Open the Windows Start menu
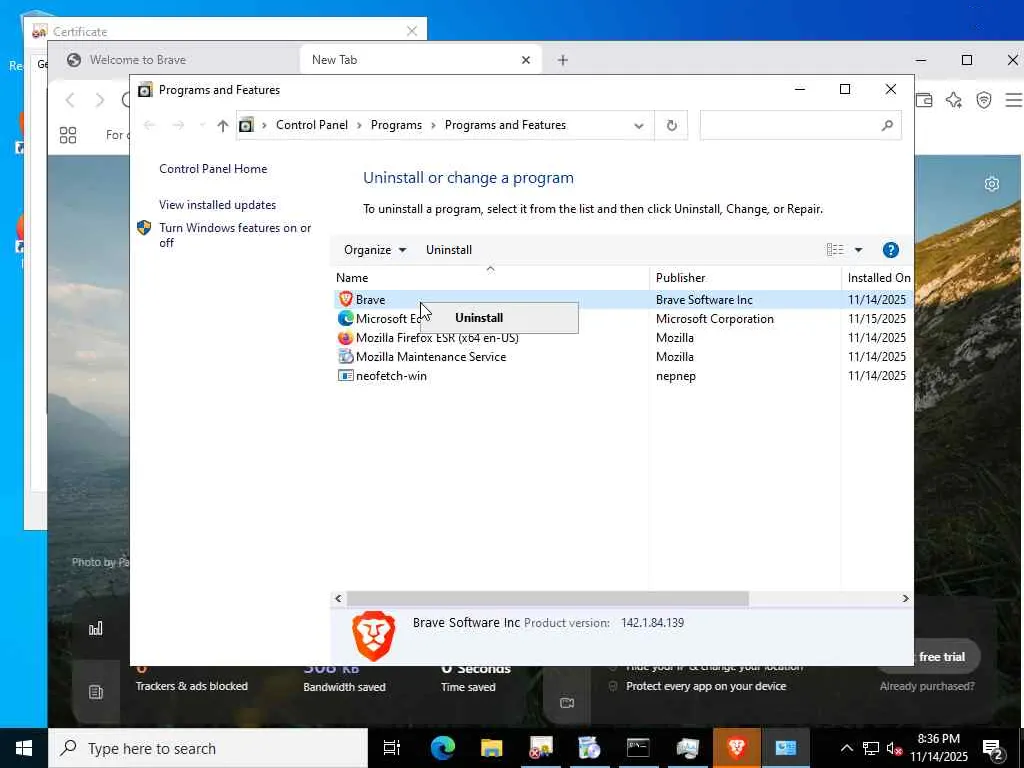This screenshot has width=1024, height=768. [x=24, y=748]
